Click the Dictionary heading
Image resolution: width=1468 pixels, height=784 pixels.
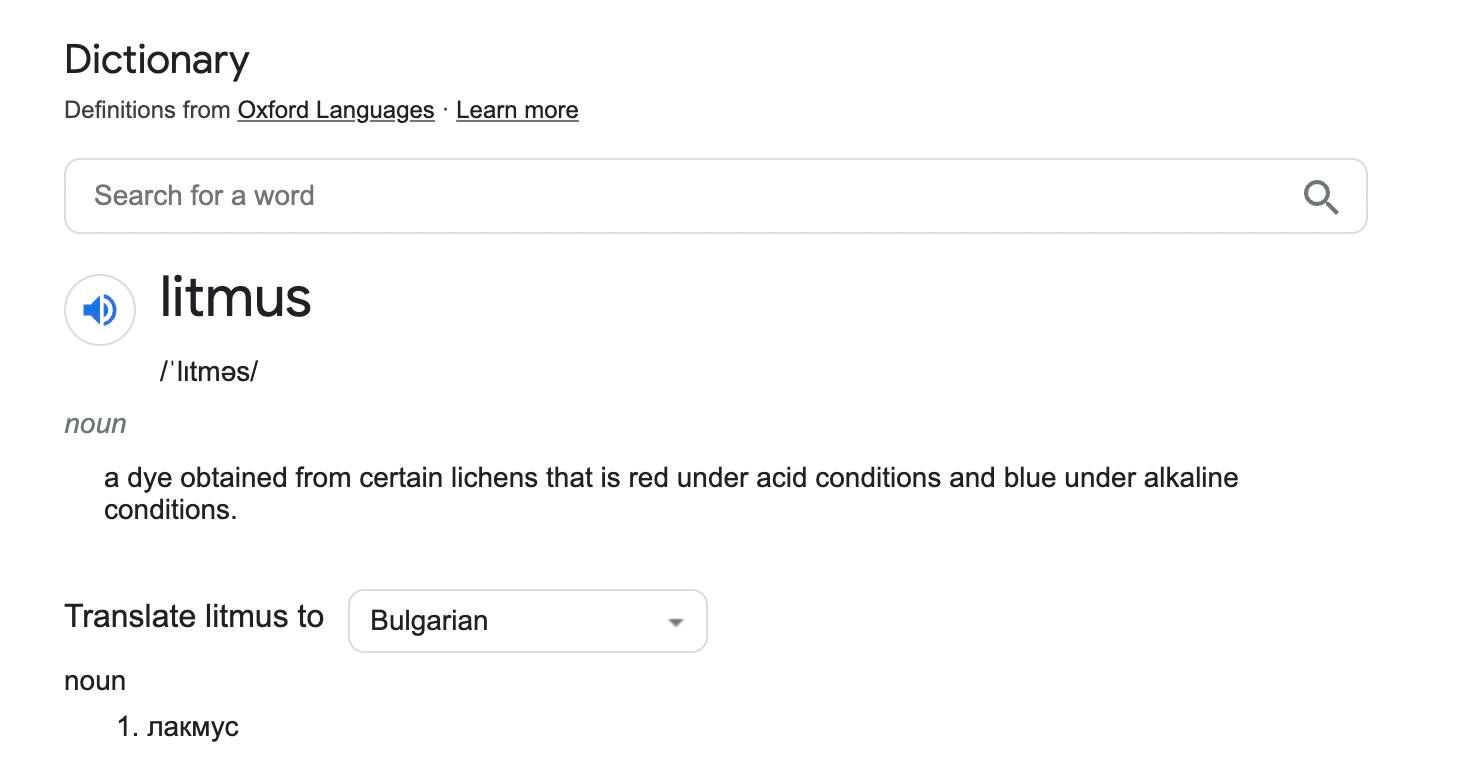click(157, 60)
